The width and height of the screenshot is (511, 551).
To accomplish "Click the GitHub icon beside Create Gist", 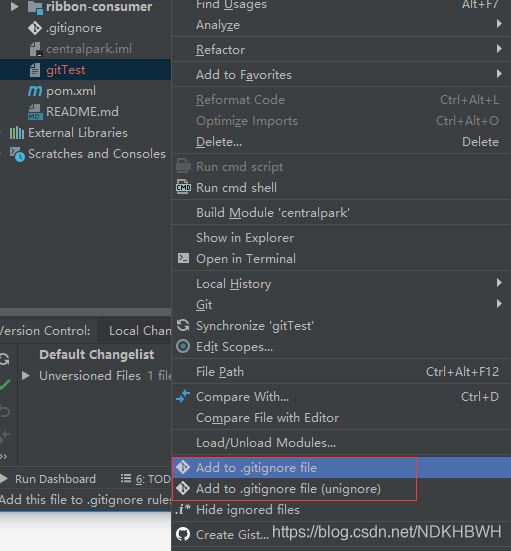I will coord(183,534).
